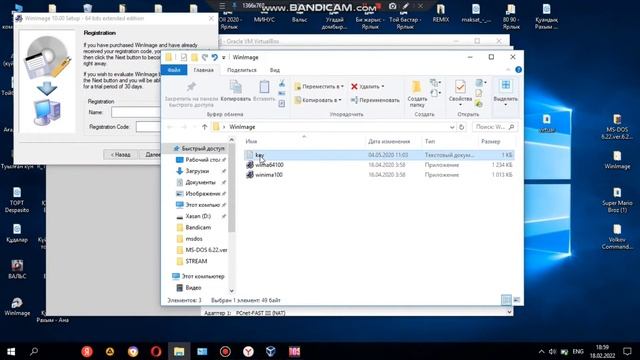Click the red Удалить delete icon
This screenshot has width=640, height=360.
[x=354, y=87]
